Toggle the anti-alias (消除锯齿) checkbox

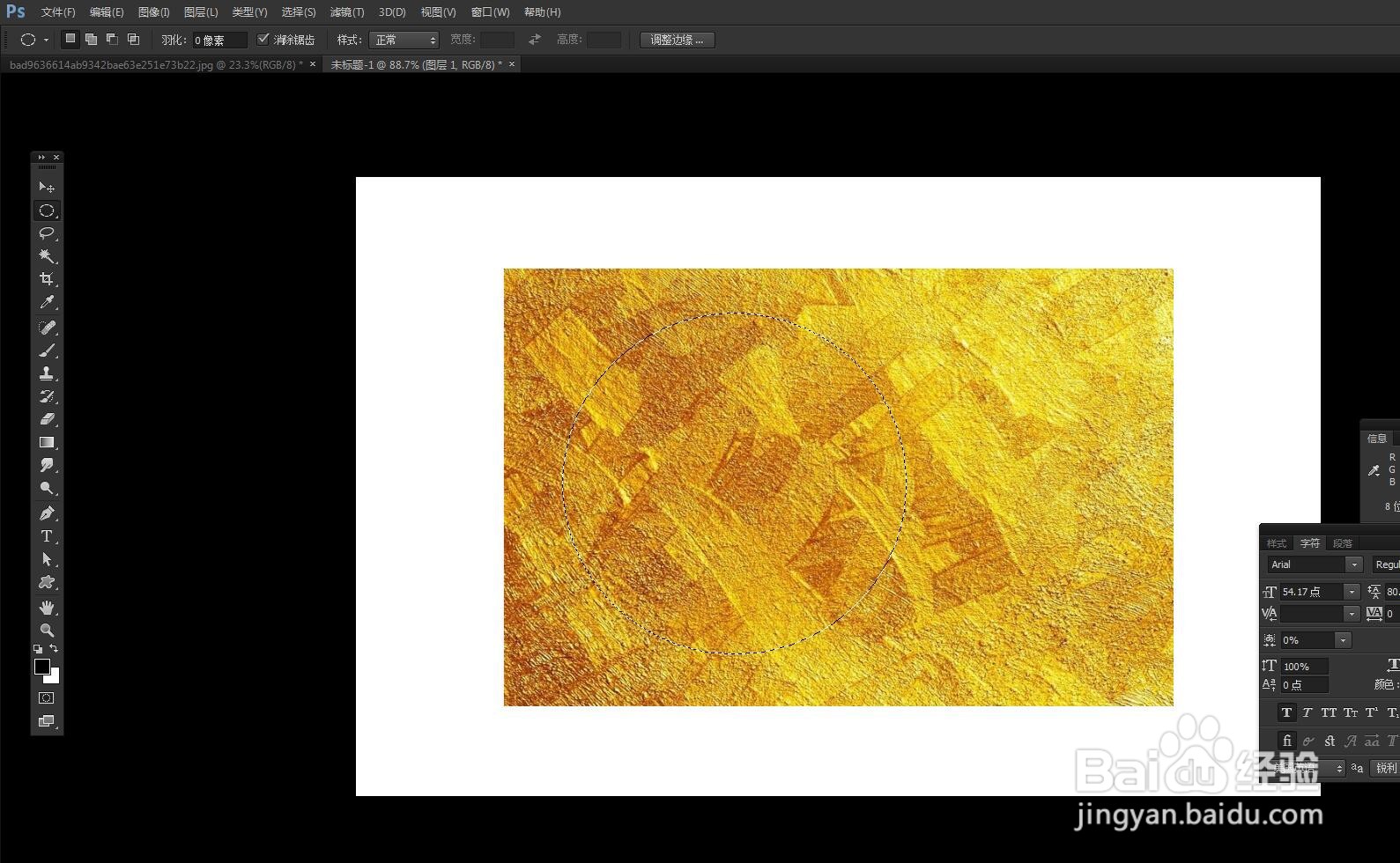click(x=263, y=39)
